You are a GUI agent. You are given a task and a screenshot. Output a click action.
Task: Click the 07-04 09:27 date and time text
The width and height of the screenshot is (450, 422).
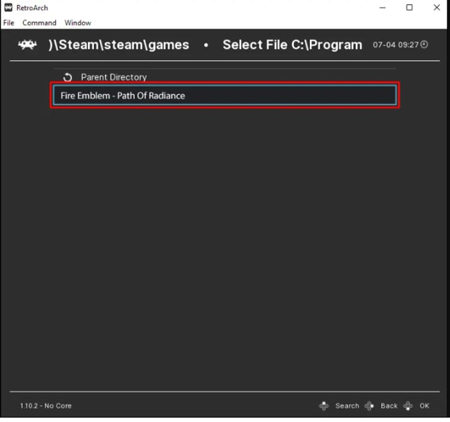[395, 45]
